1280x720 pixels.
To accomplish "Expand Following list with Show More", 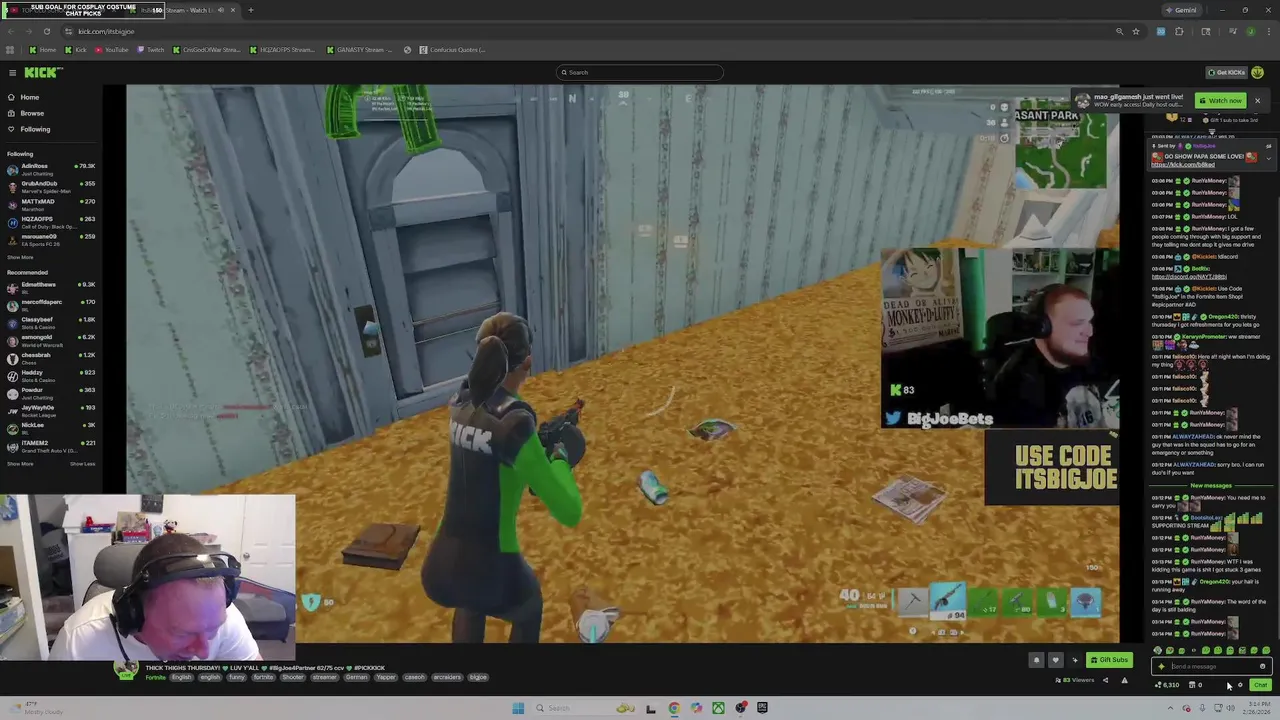I will (x=20, y=257).
